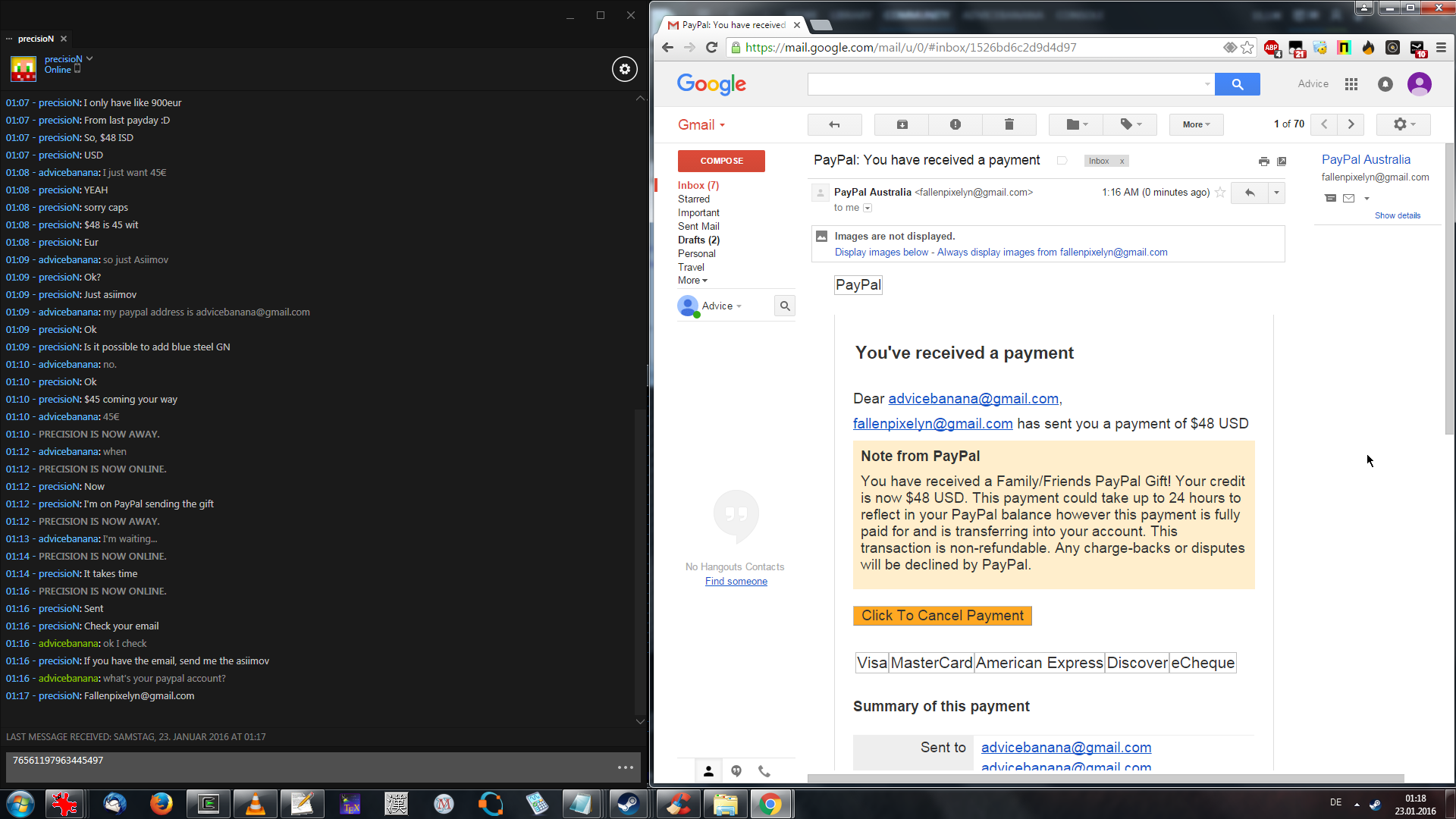1456x819 pixels.
Task: Toggle the importance marker beside subject
Action: pyautogui.click(x=1062, y=161)
